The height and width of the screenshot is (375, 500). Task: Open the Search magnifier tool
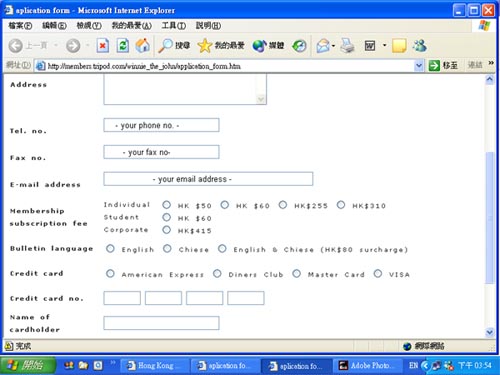coord(174,46)
